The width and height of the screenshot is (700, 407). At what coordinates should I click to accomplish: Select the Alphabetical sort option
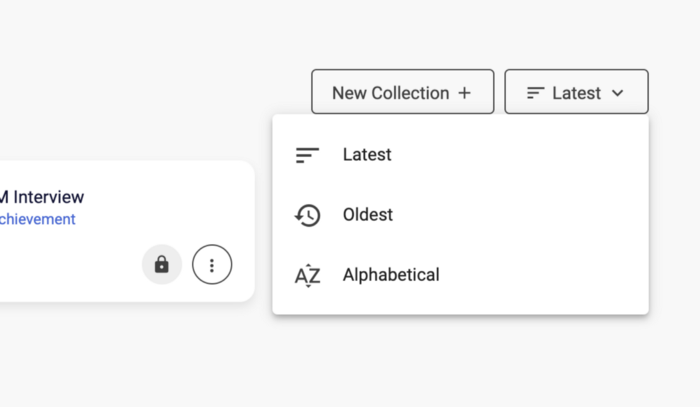(460, 275)
